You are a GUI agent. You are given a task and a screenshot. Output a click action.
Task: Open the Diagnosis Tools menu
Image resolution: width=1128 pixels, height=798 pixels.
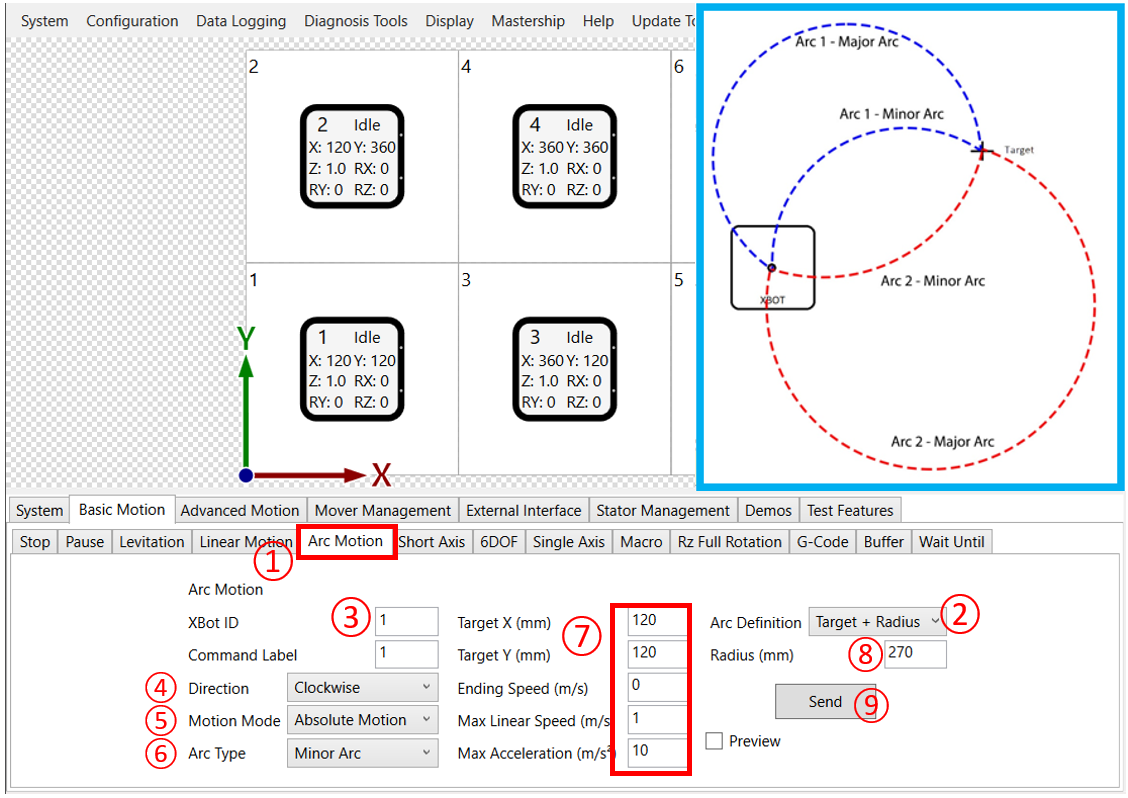(356, 21)
